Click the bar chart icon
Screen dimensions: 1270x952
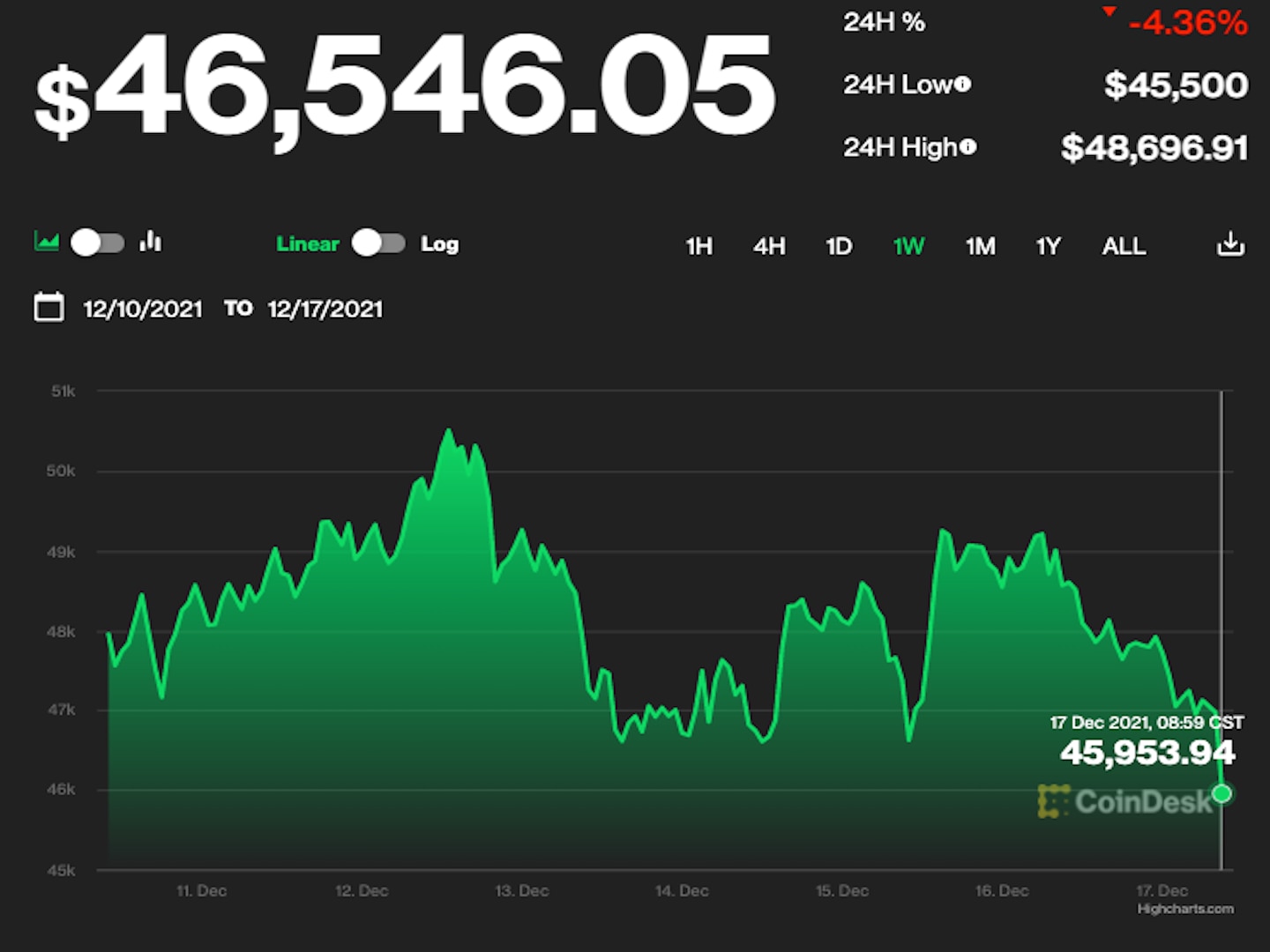tap(151, 241)
